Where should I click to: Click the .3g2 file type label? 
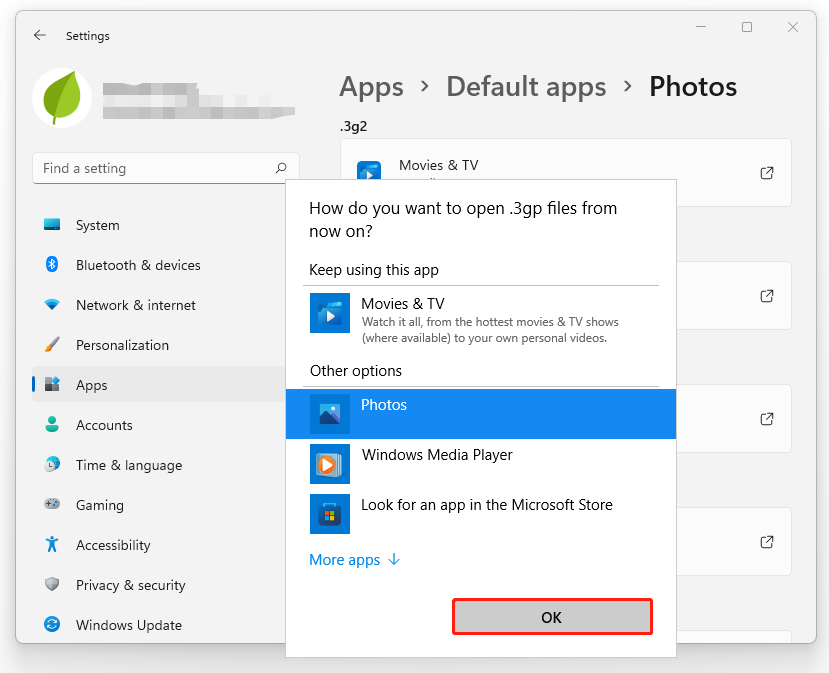(x=354, y=126)
